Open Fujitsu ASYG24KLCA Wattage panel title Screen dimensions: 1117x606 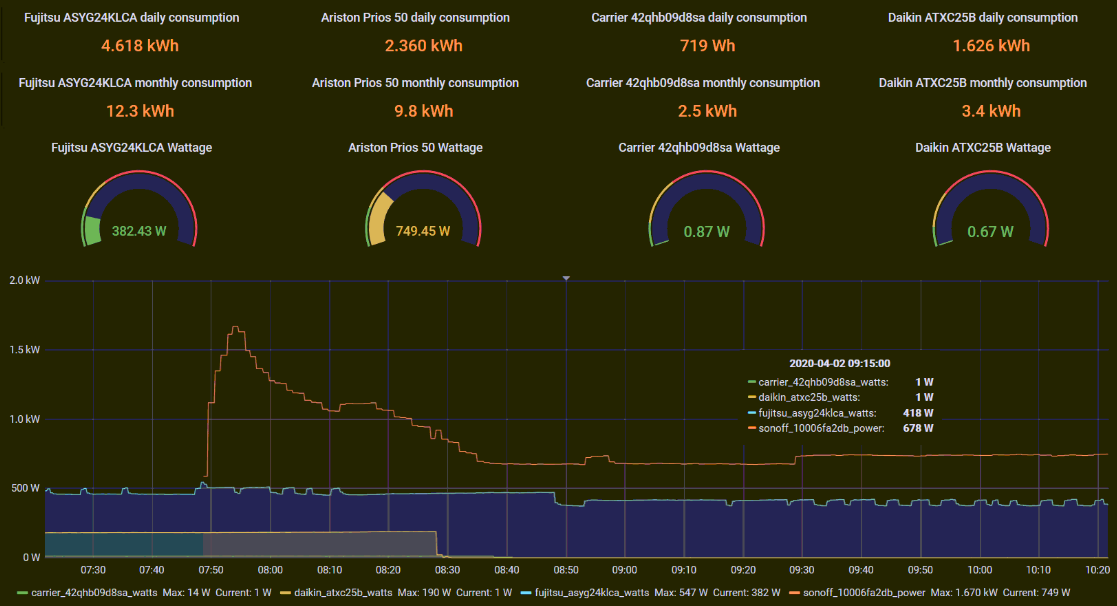coord(132,148)
